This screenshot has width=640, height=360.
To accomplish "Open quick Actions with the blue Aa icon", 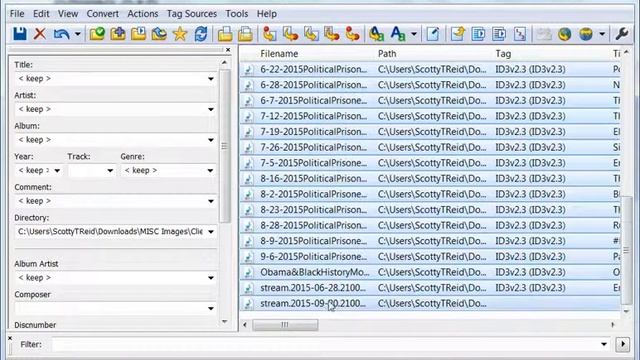I will point(398,34).
